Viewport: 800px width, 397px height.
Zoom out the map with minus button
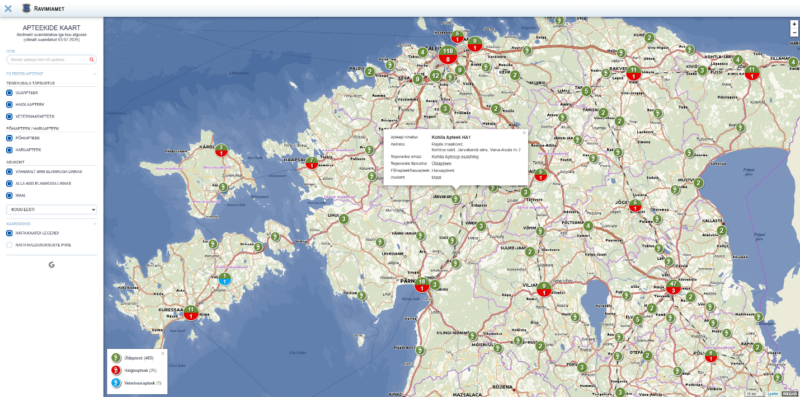[794, 32]
